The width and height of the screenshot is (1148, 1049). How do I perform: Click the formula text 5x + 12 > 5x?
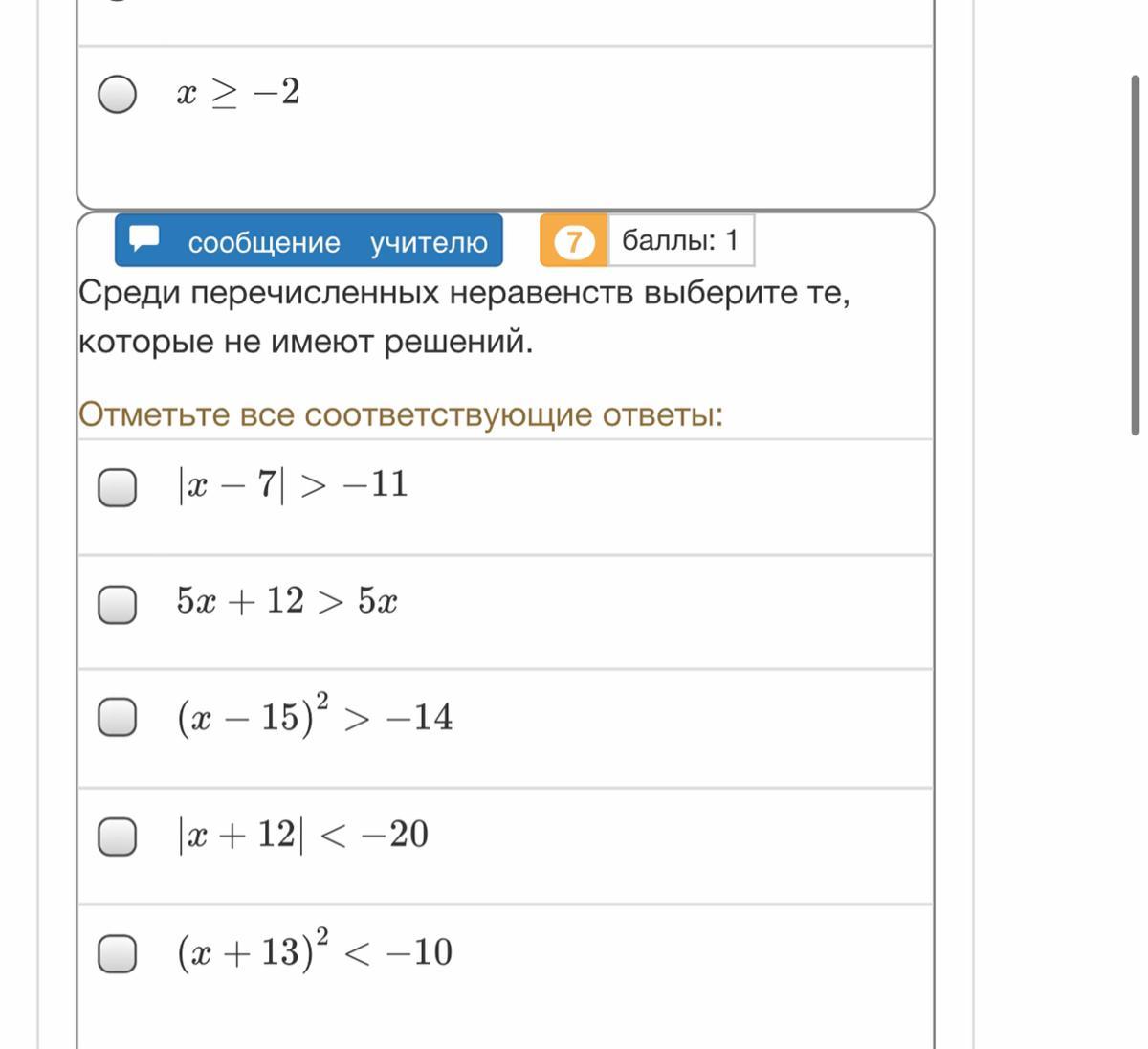286,602
